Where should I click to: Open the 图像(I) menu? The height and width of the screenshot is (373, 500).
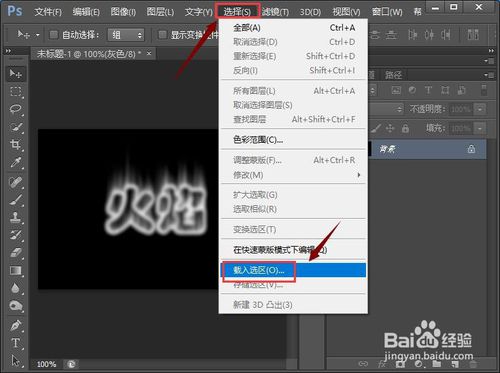[x=123, y=12]
